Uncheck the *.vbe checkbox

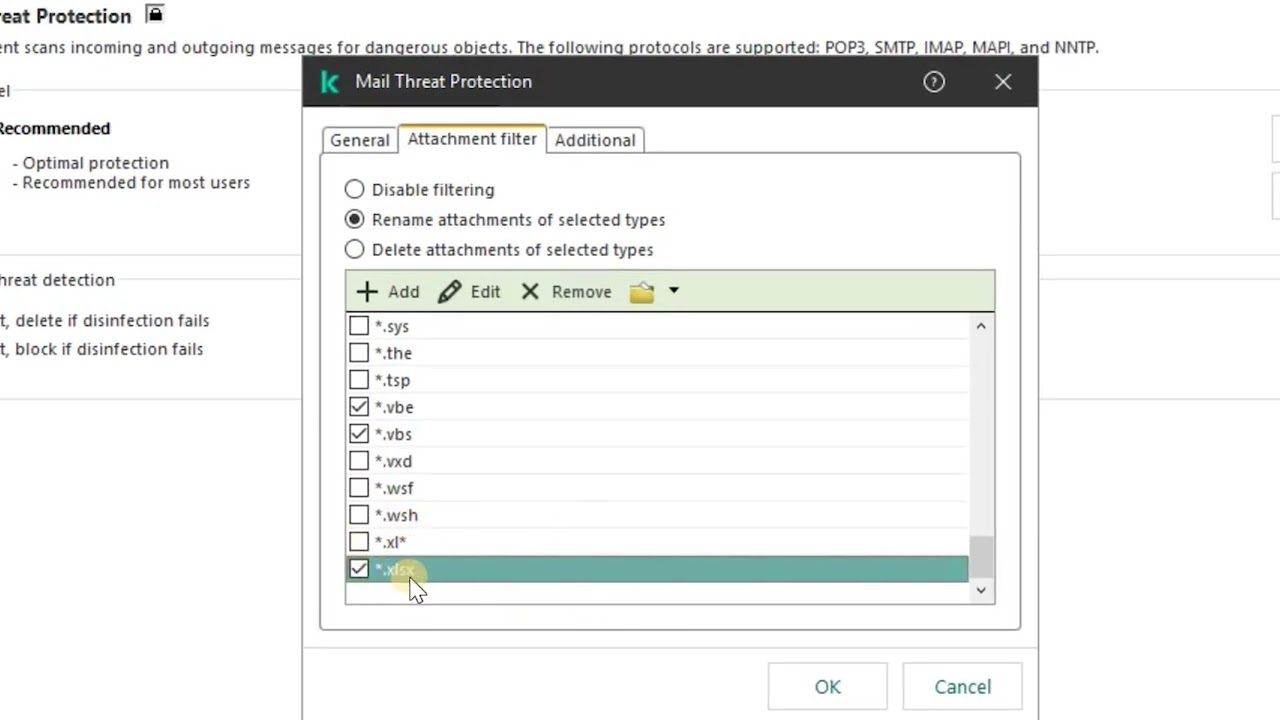tap(359, 407)
